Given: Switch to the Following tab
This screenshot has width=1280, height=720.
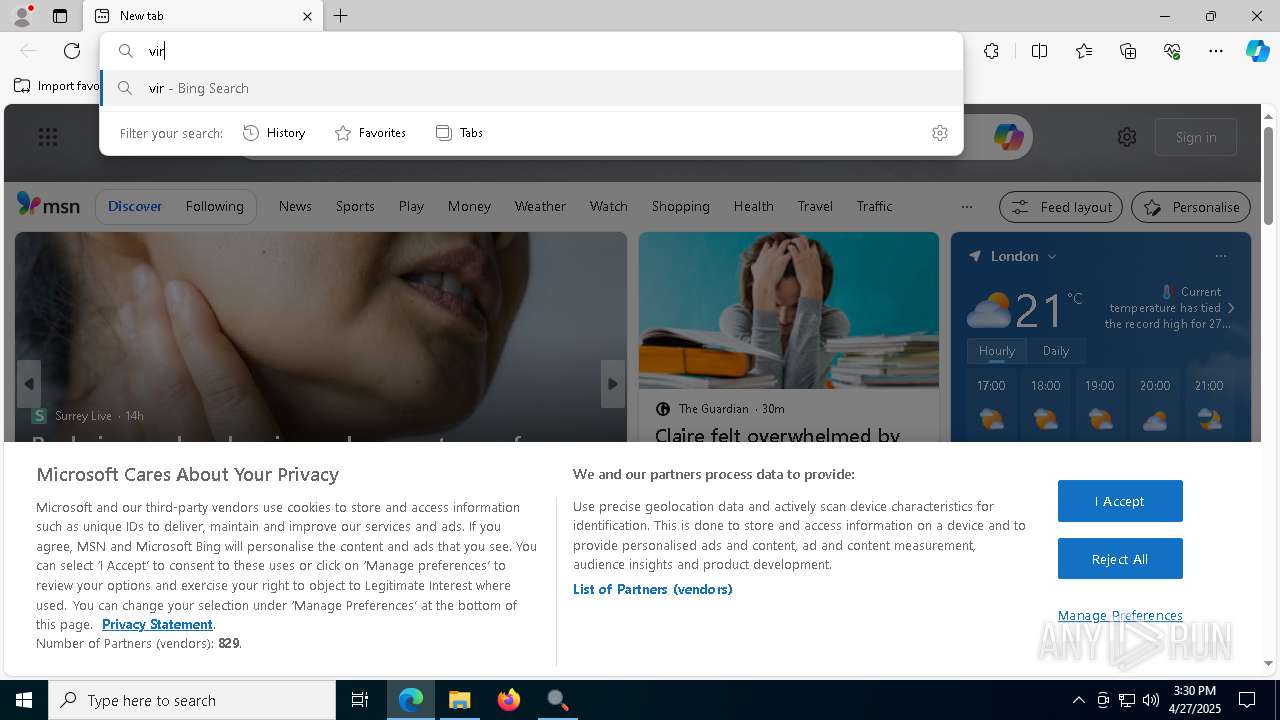Looking at the screenshot, I should tap(214, 206).
